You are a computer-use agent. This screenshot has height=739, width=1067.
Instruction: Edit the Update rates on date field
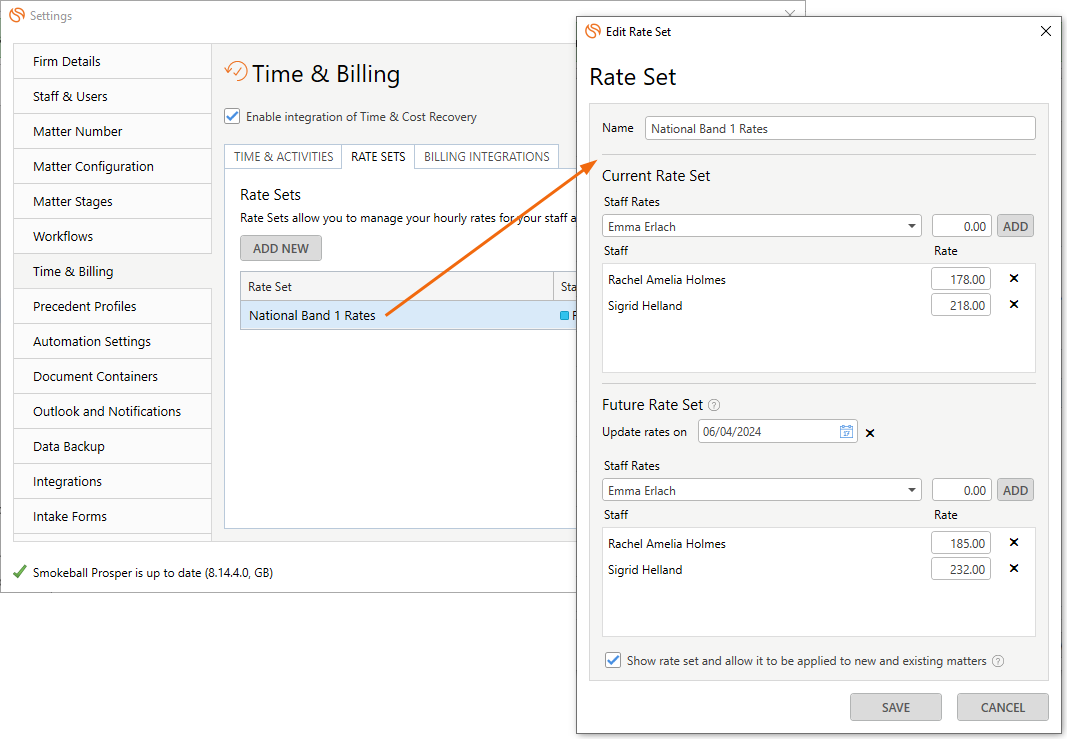pos(777,431)
